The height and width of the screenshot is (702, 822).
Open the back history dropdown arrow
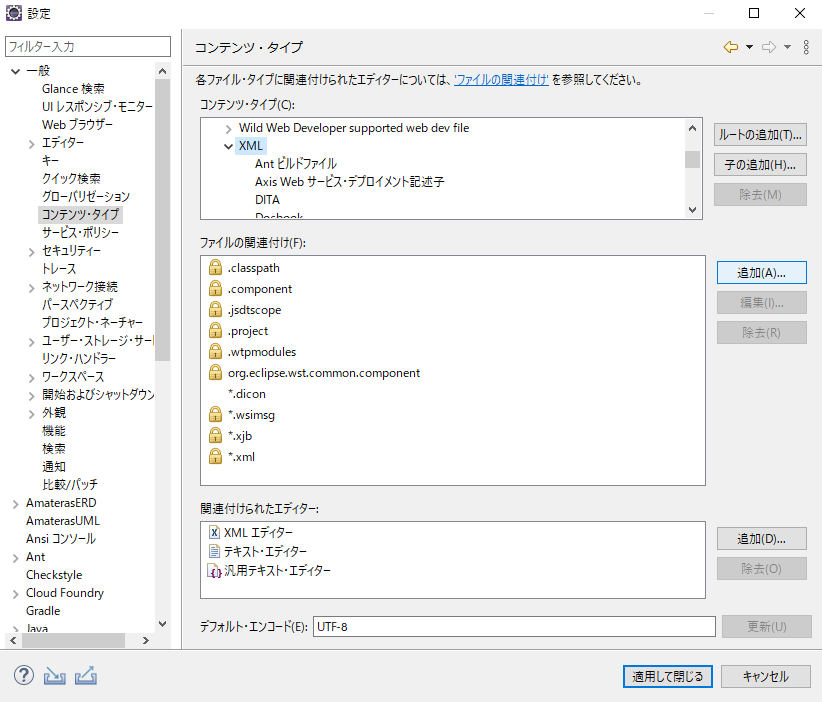coord(750,47)
